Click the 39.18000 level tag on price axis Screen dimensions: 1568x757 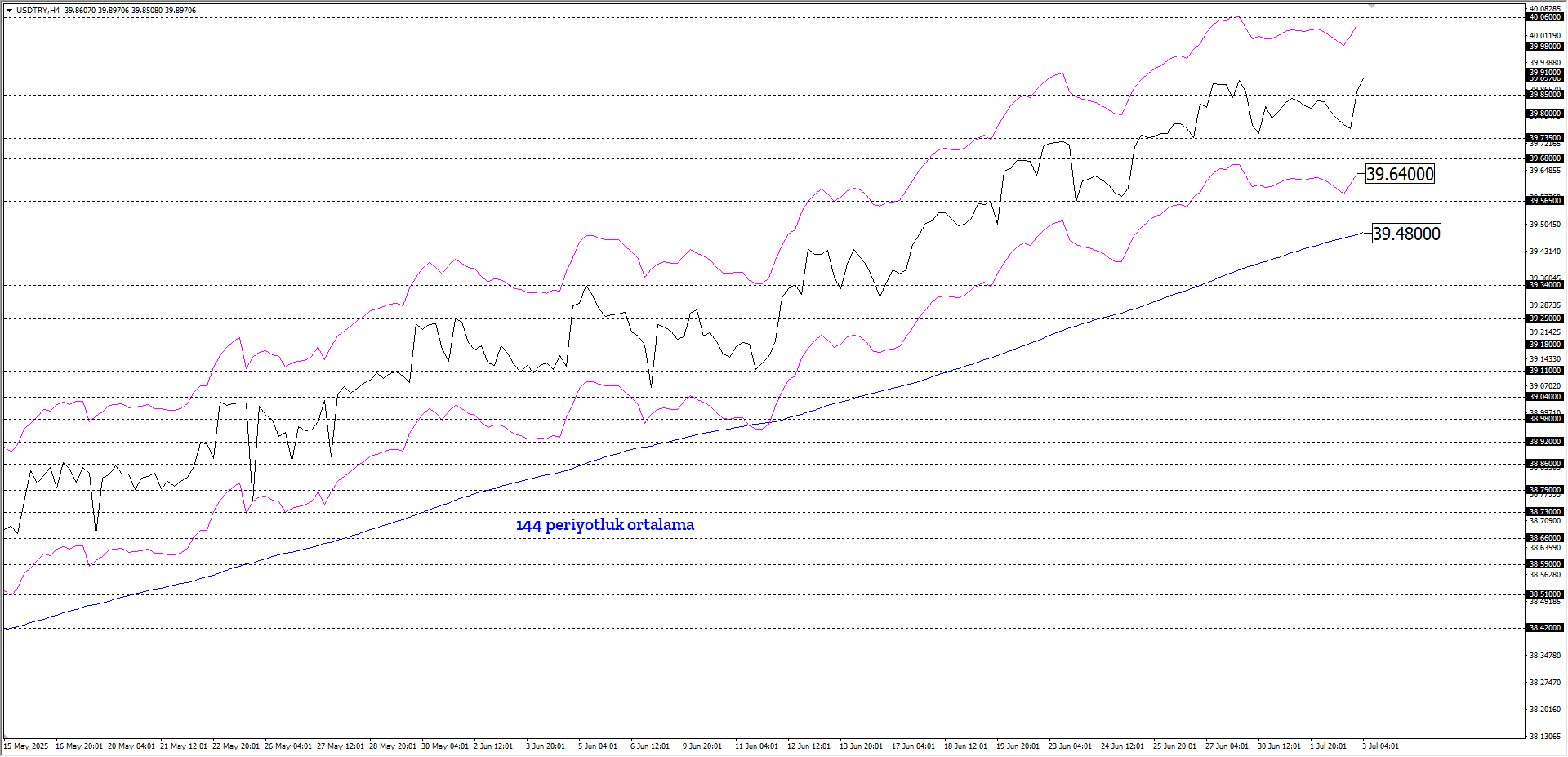pos(1545,345)
